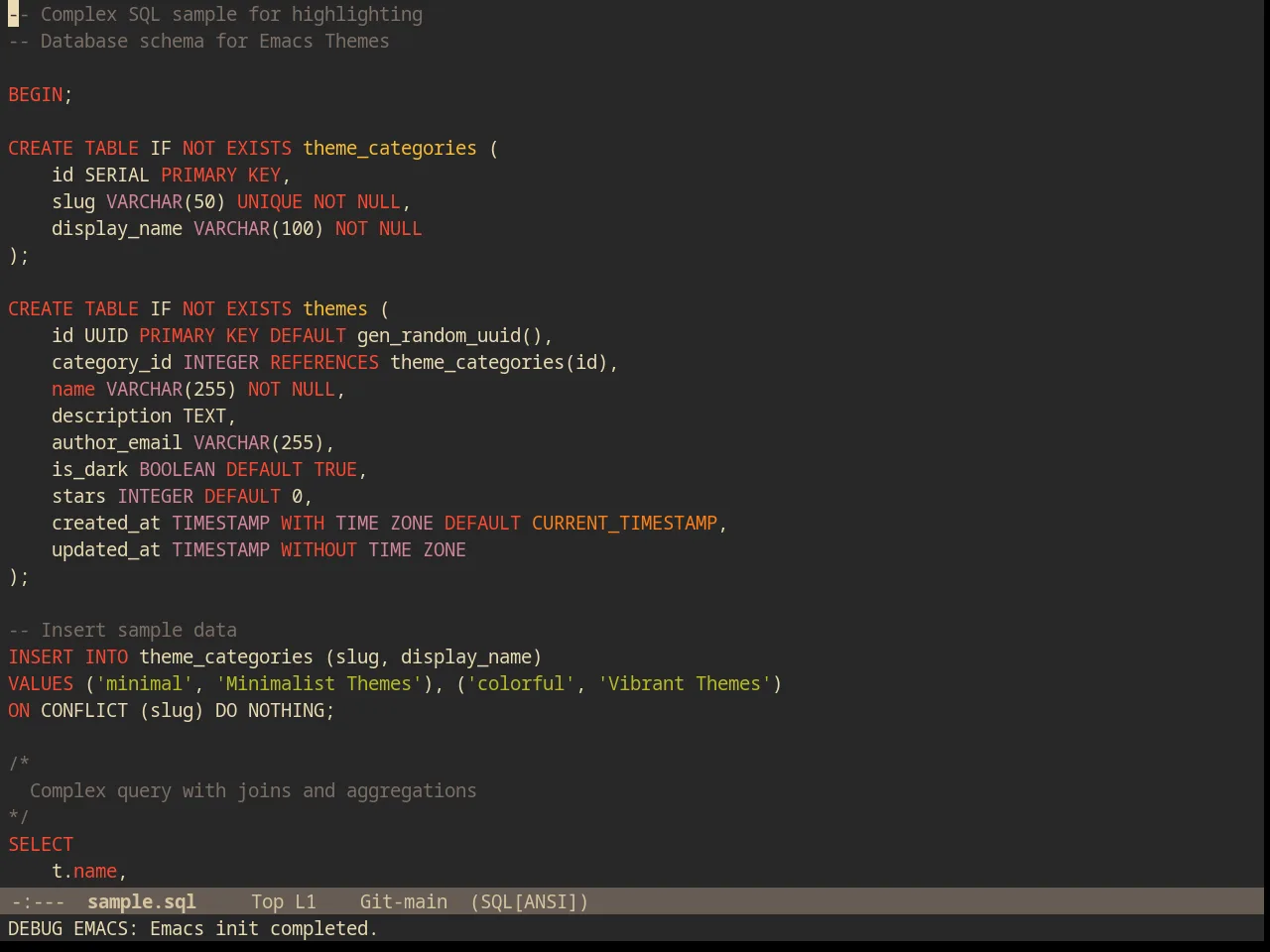Click the UUID type in themes id line

(x=106, y=335)
